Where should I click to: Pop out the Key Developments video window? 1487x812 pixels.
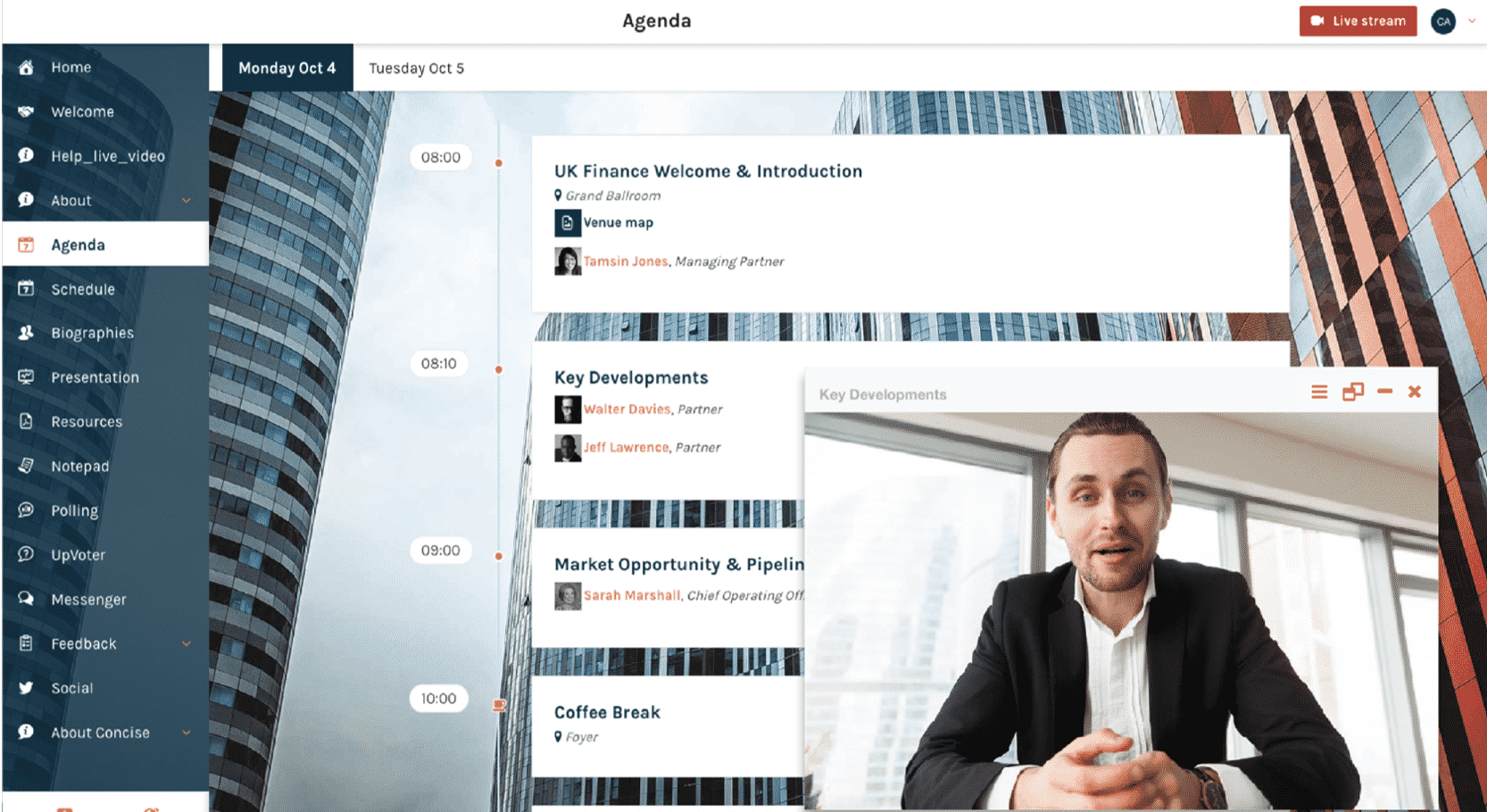[1353, 392]
